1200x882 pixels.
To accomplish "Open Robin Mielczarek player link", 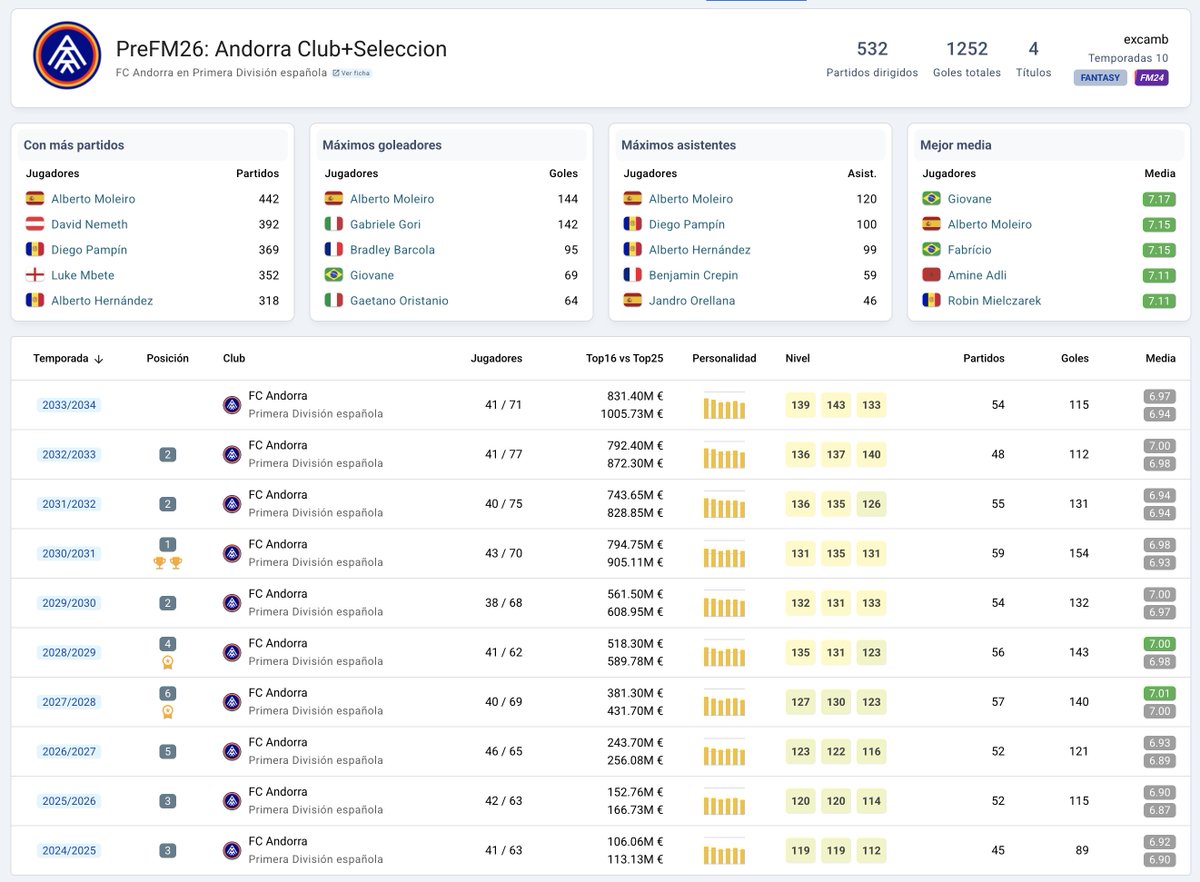I will (x=994, y=301).
